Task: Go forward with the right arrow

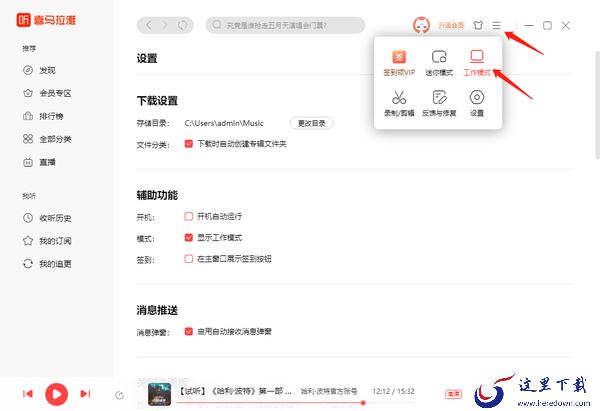Action: (165, 25)
